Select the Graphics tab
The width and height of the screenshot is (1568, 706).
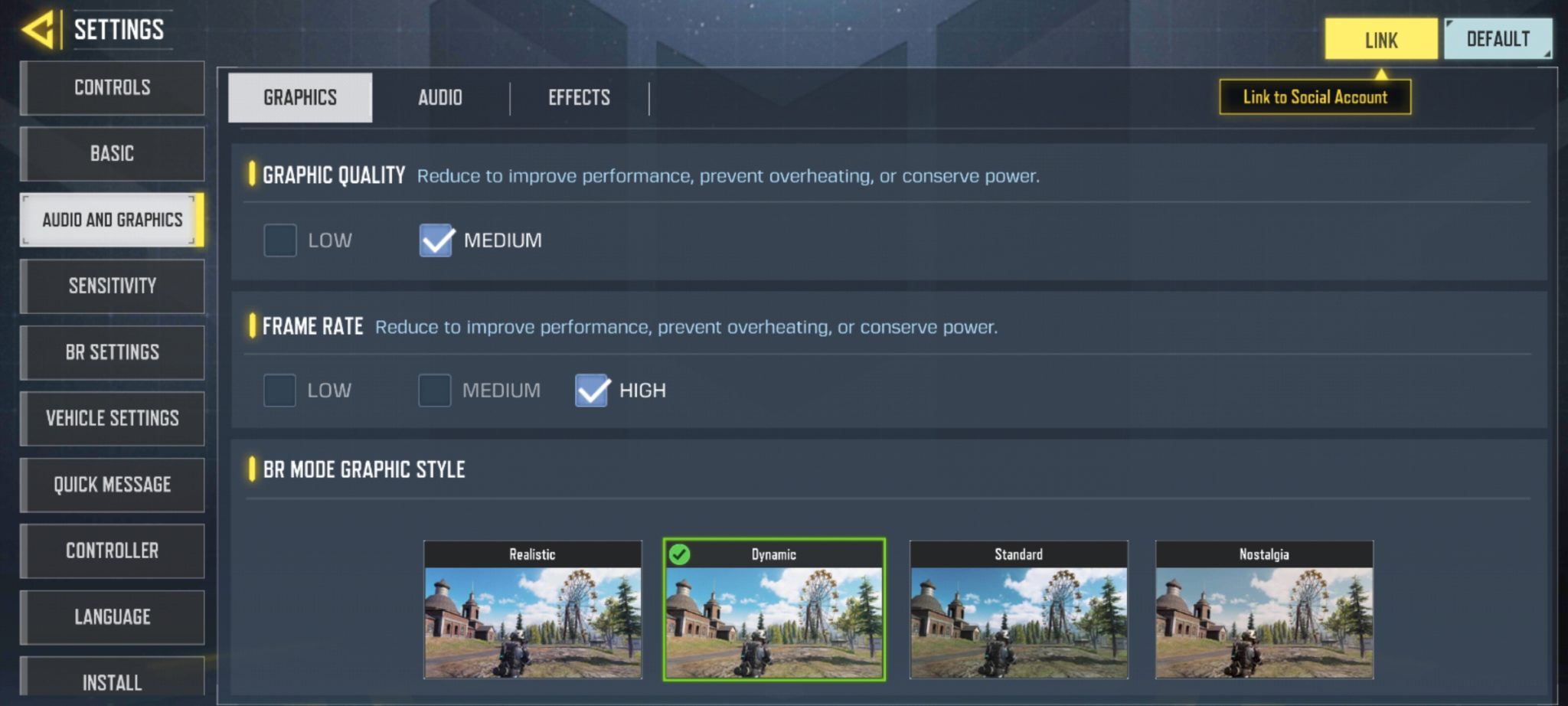[300, 98]
